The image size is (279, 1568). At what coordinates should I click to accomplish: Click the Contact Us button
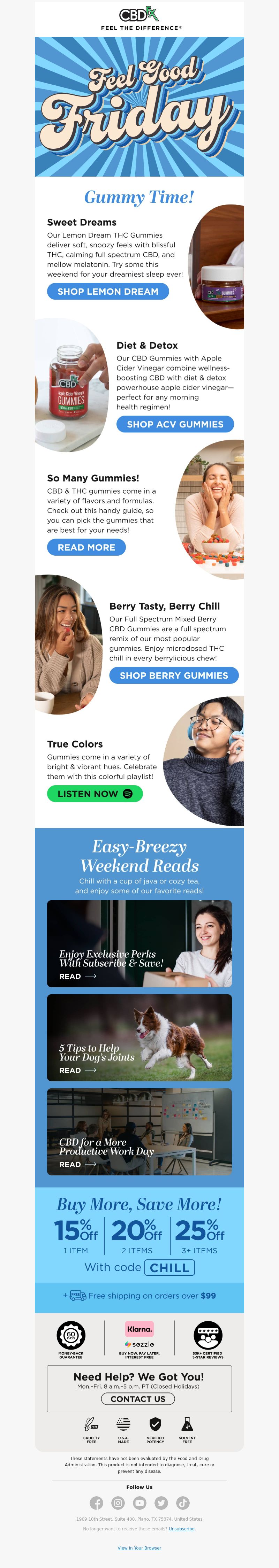tap(138, 1399)
